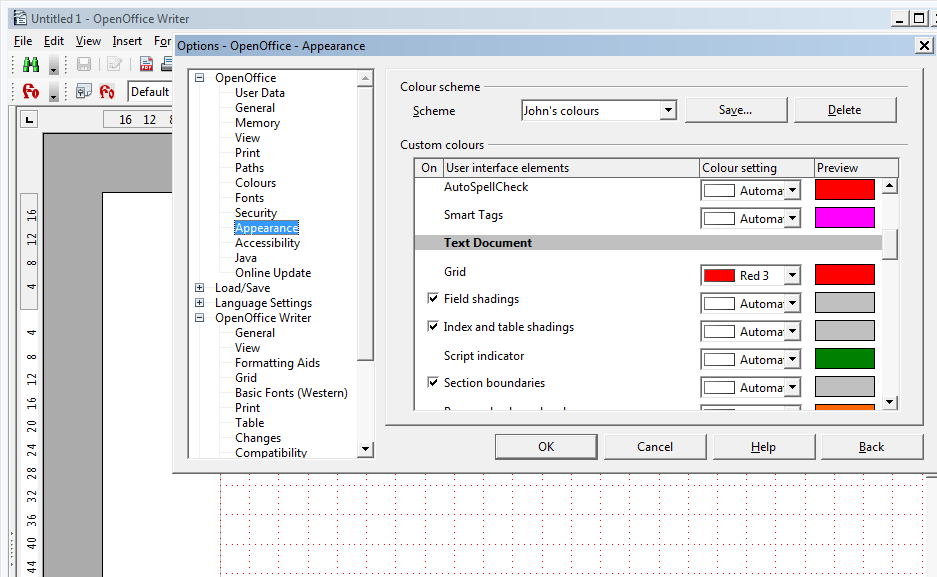Disable Index and table shadings
This screenshot has height=577, width=937.
click(x=433, y=327)
